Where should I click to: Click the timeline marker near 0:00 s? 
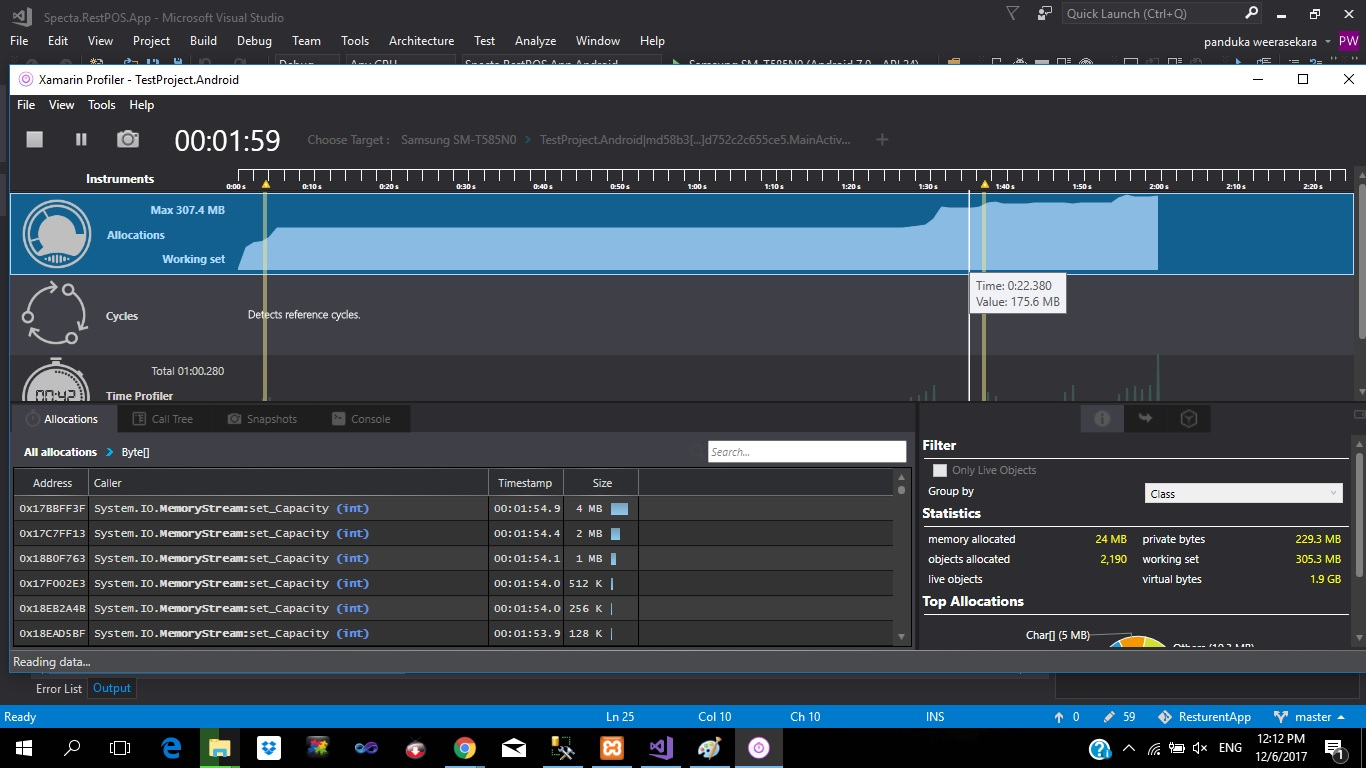tap(266, 185)
